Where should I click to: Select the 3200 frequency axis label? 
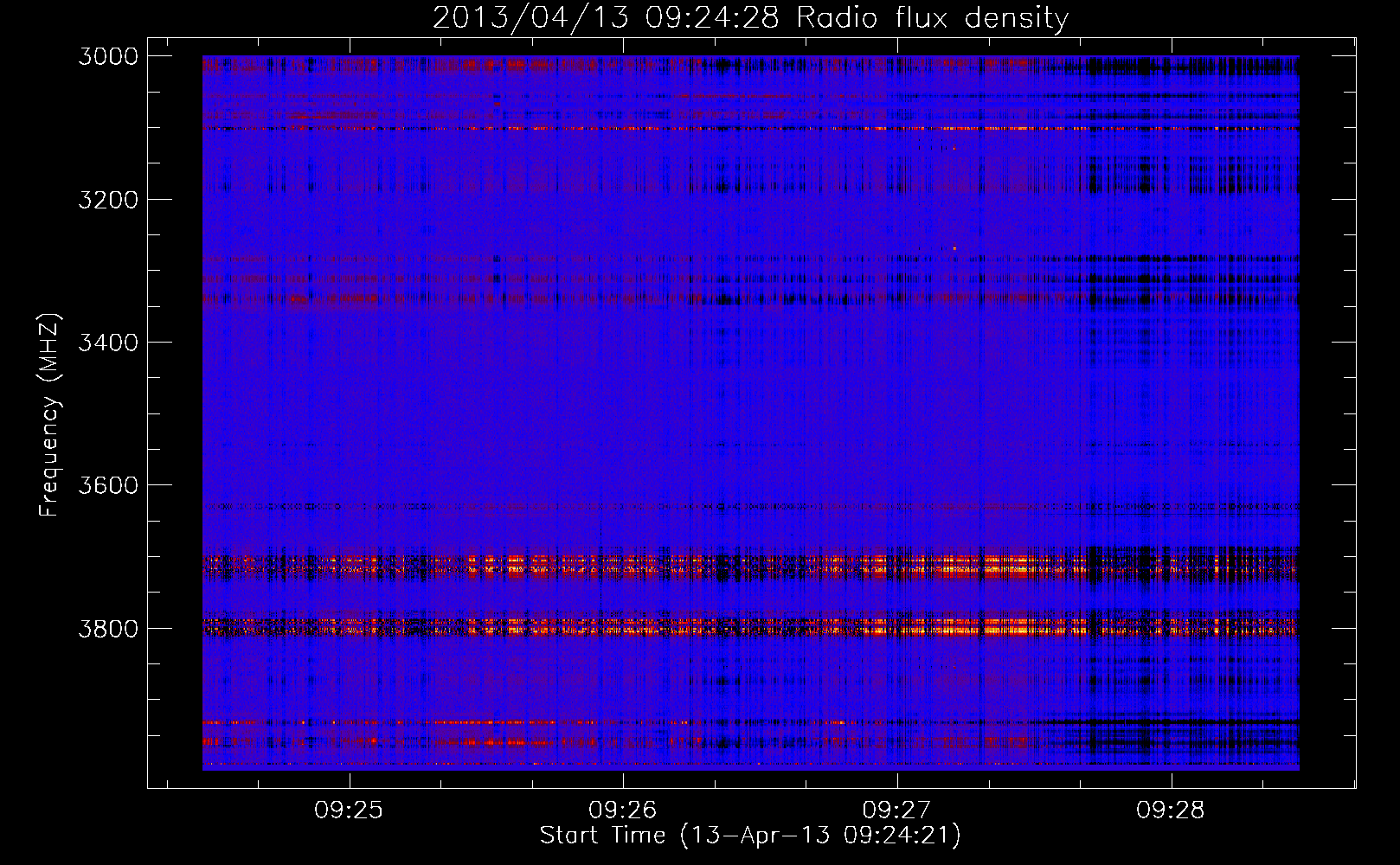108,200
